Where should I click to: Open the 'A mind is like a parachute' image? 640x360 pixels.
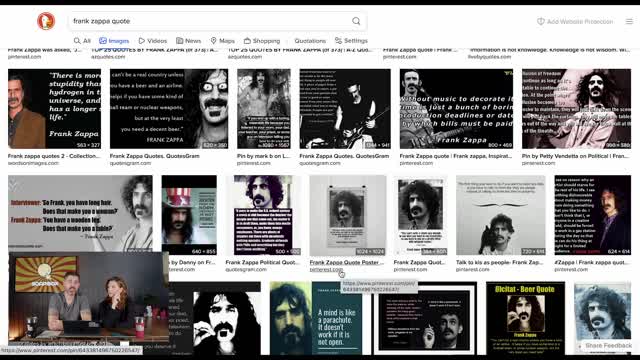point(316,318)
